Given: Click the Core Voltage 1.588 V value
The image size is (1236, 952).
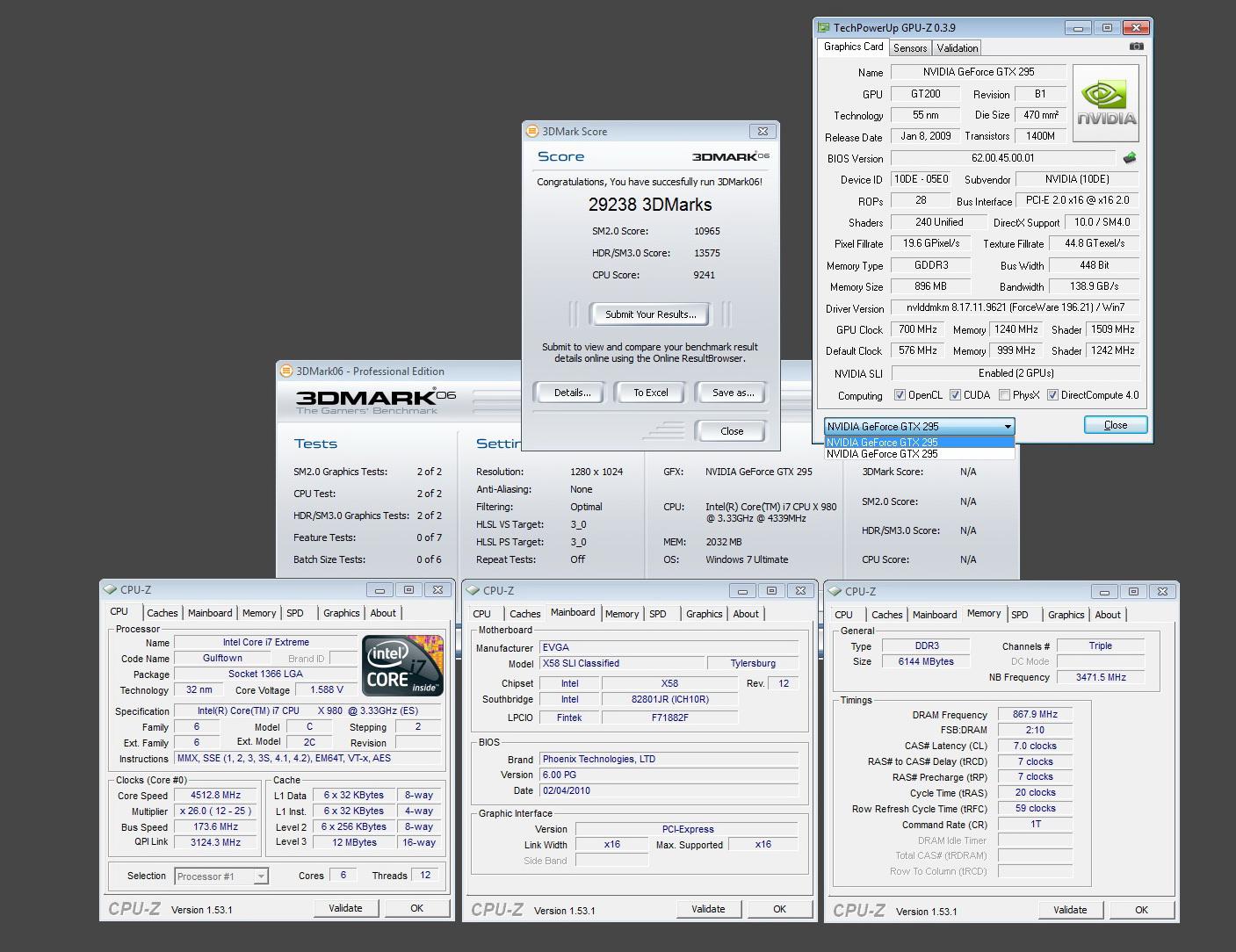Looking at the screenshot, I should [x=326, y=689].
